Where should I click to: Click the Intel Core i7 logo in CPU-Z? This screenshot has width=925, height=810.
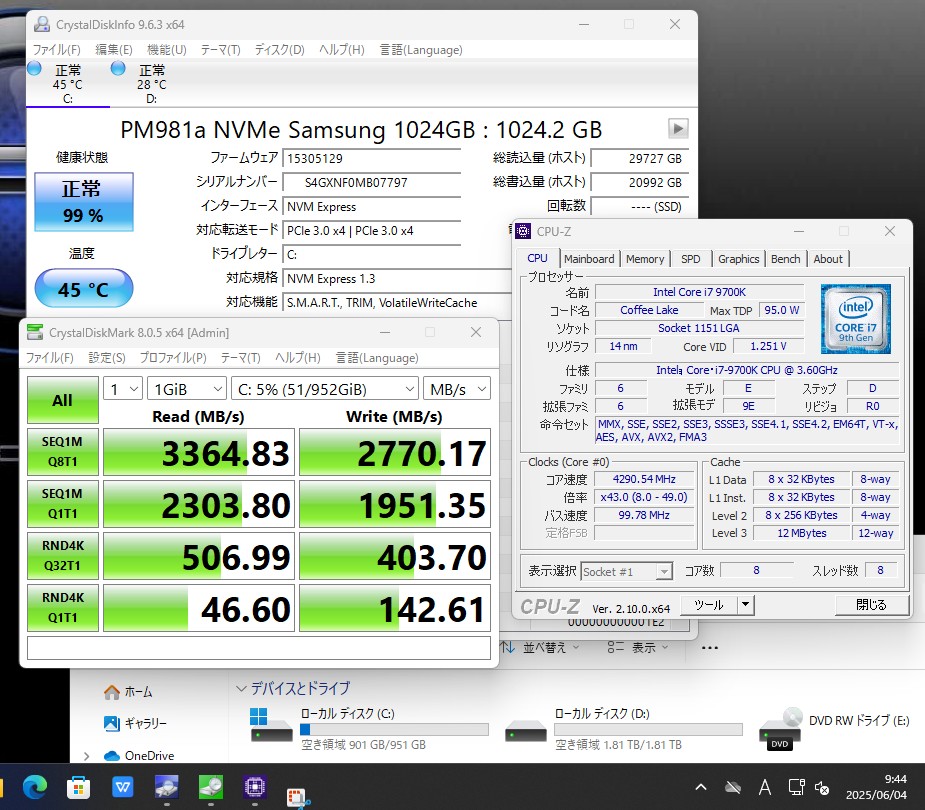tap(855, 319)
